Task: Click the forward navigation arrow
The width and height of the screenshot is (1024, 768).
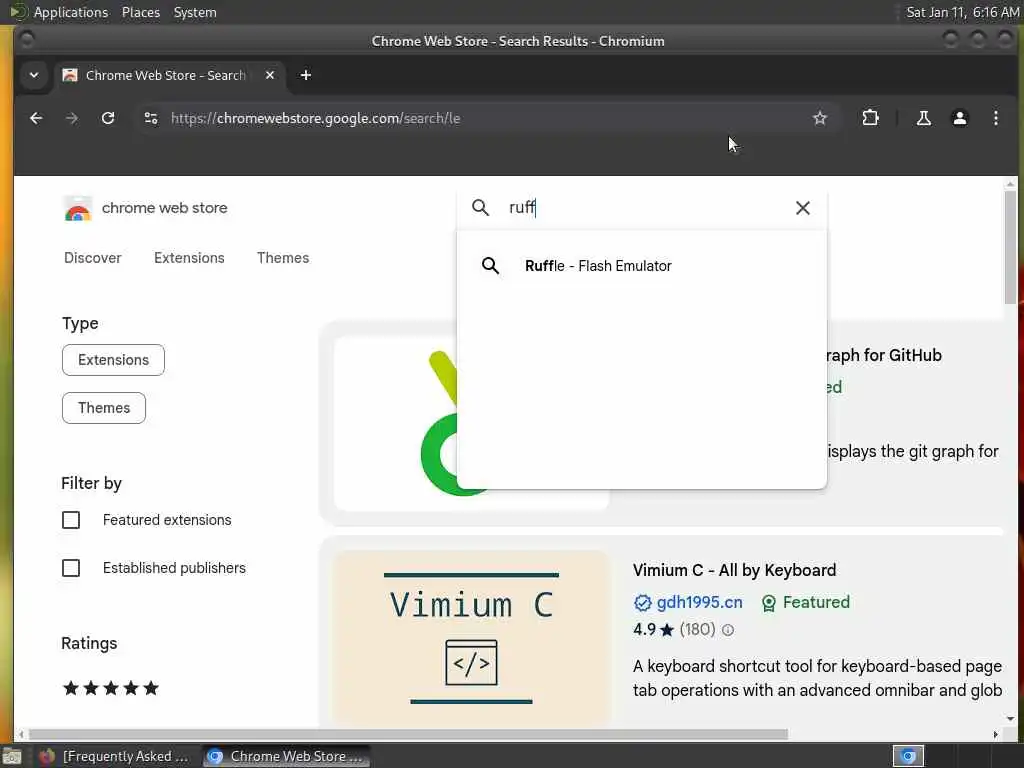Action: pyautogui.click(x=72, y=118)
